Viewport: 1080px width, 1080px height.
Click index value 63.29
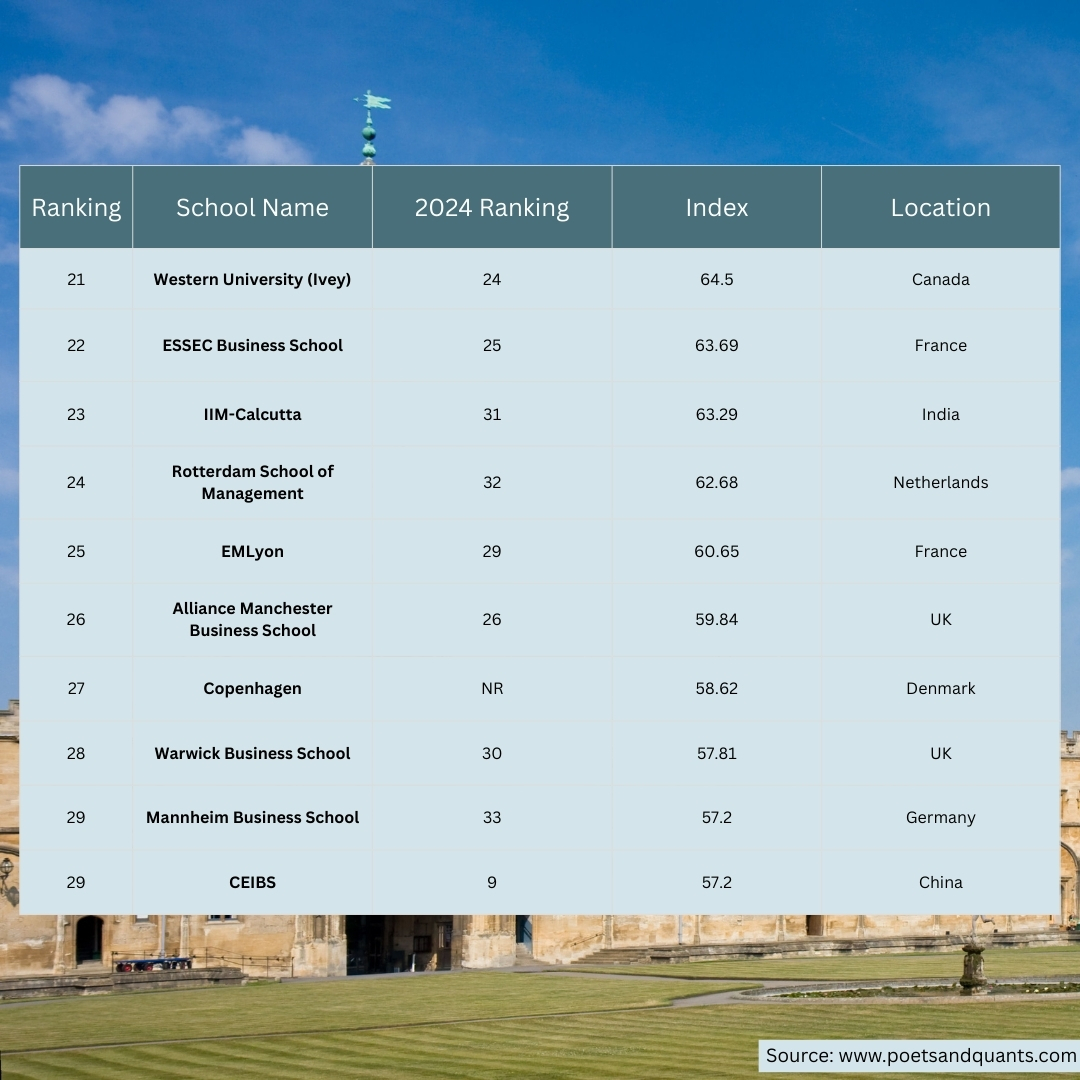[x=716, y=415]
